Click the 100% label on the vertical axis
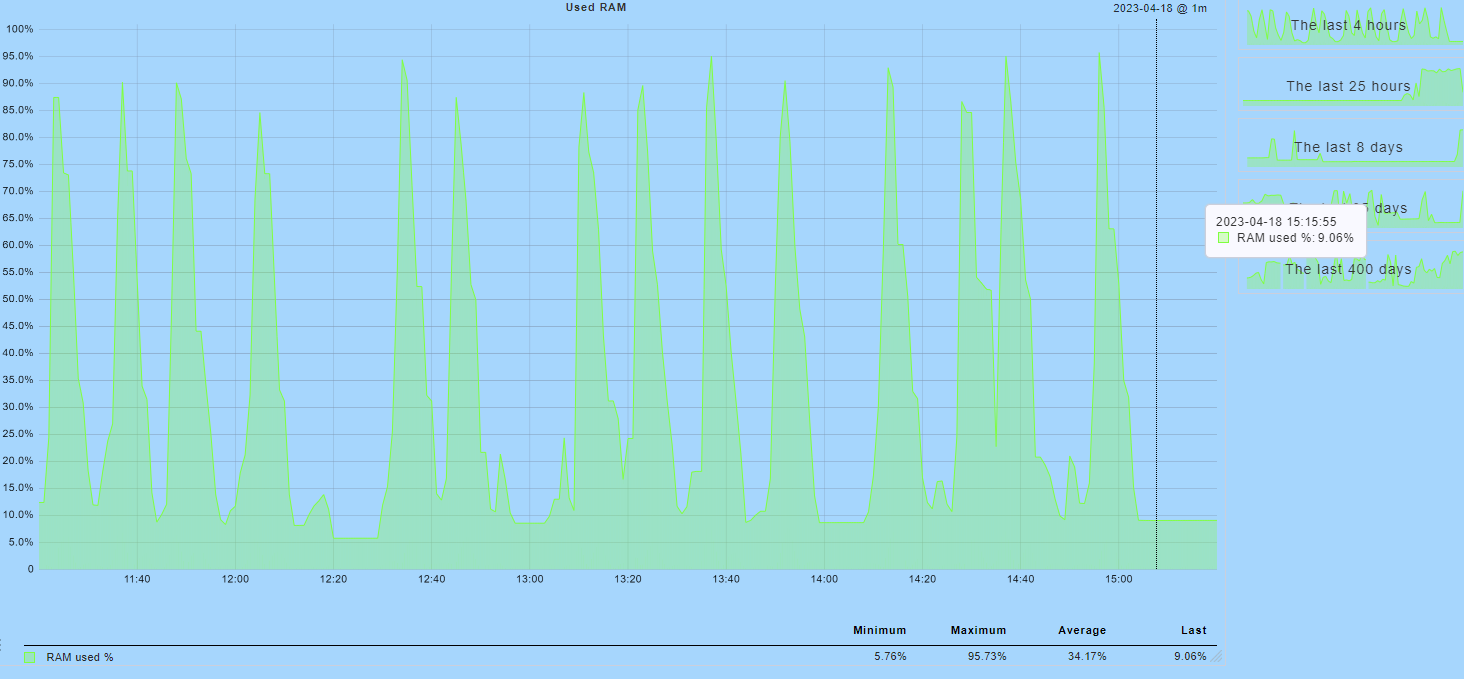The width and height of the screenshot is (1464, 679). point(20,29)
